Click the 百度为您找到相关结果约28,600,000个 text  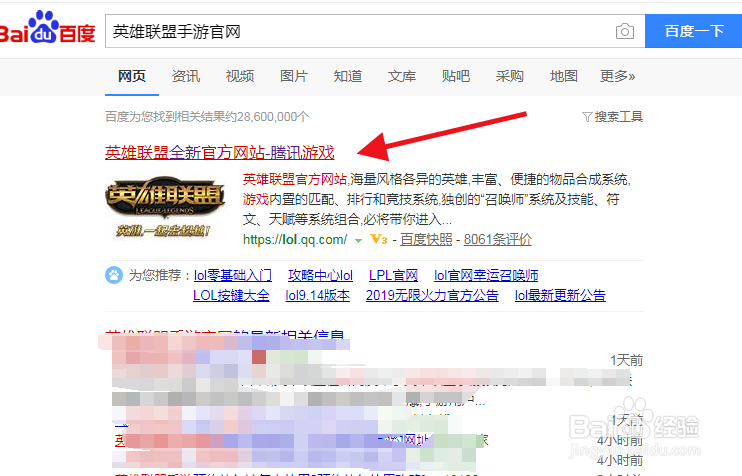point(207,116)
